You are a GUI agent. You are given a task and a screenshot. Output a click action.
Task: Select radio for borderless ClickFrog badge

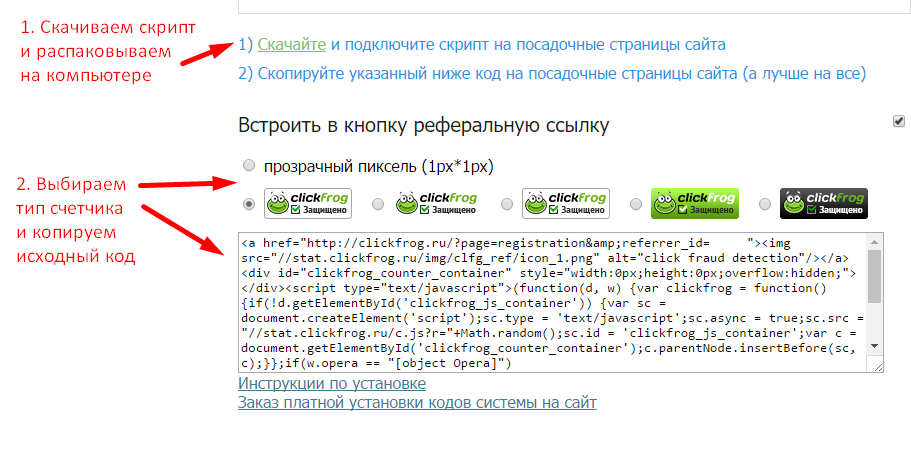(x=378, y=204)
